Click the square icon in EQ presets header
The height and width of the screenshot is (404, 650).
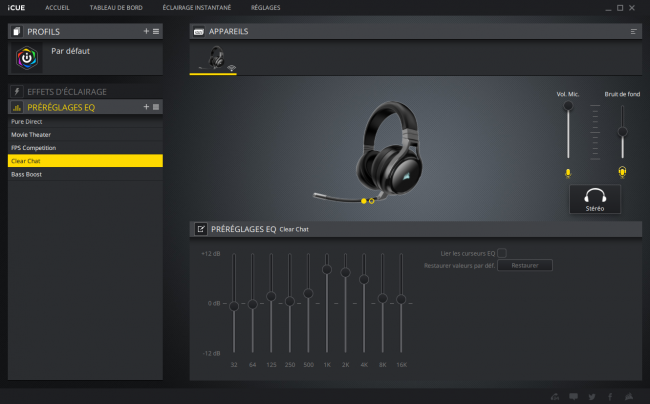tap(156, 107)
